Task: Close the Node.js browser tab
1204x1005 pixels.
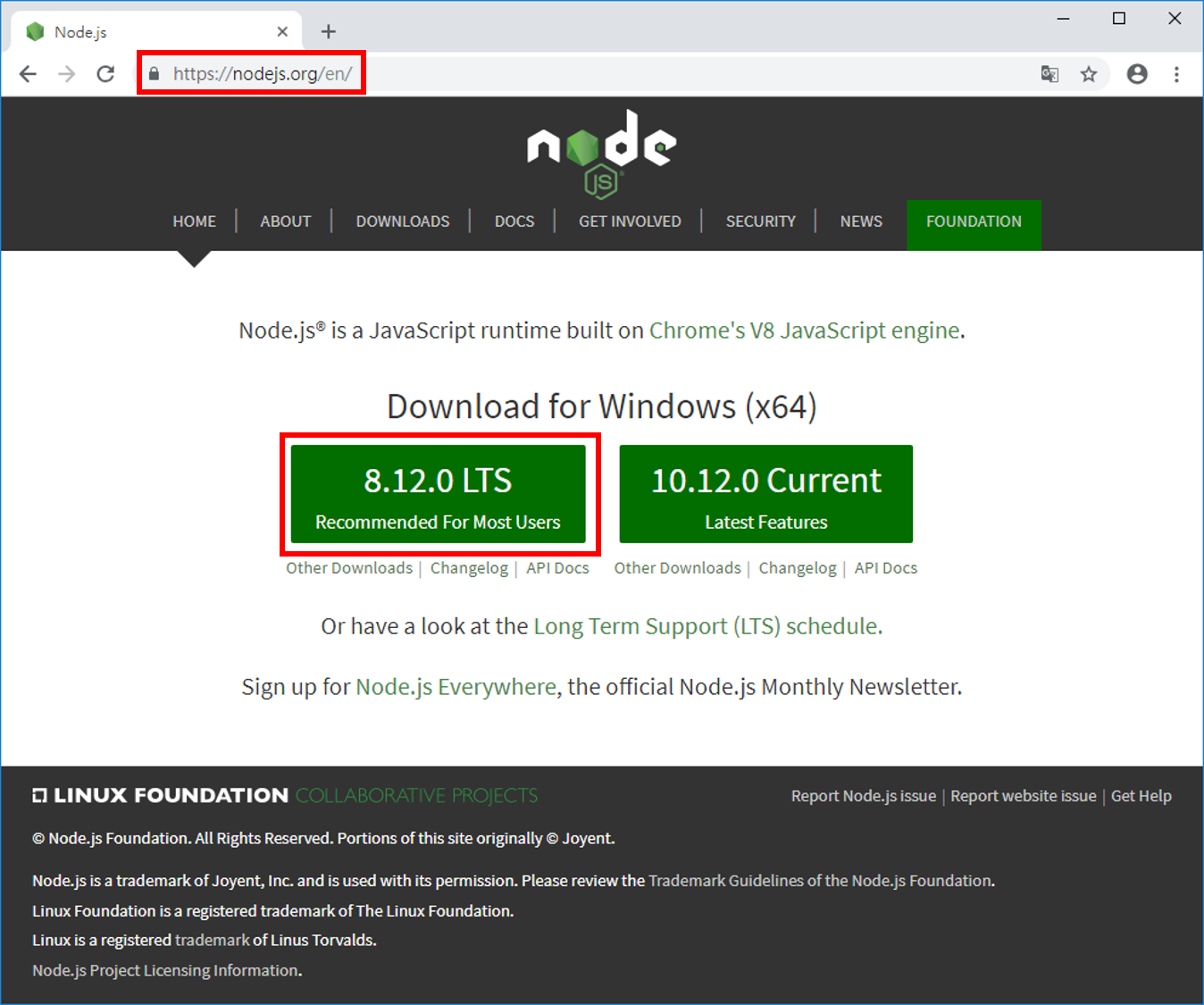Action: click(x=282, y=31)
